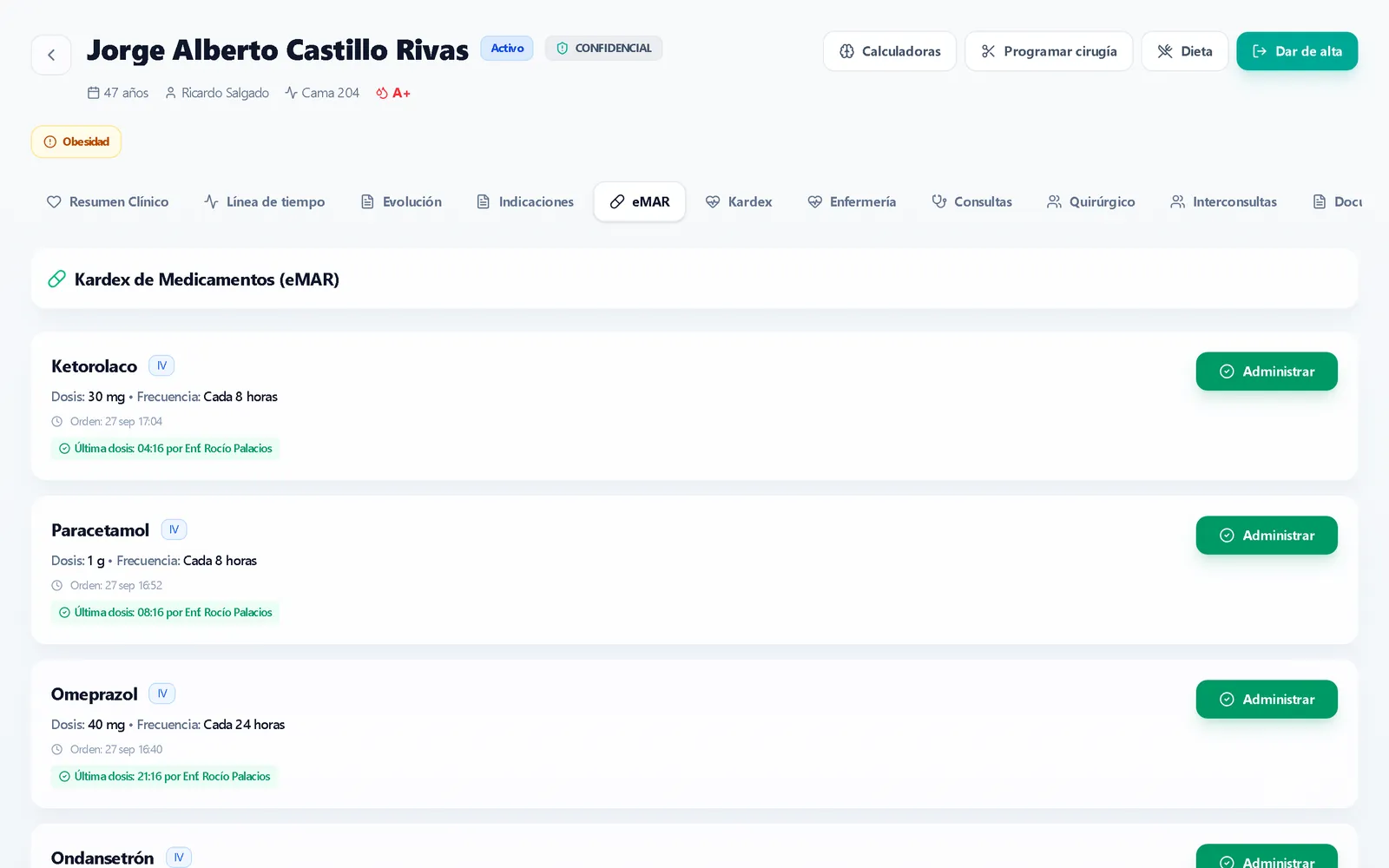Click the IV badge next to Paracetamol
This screenshot has height=868, width=1389.
[x=174, y=529]
